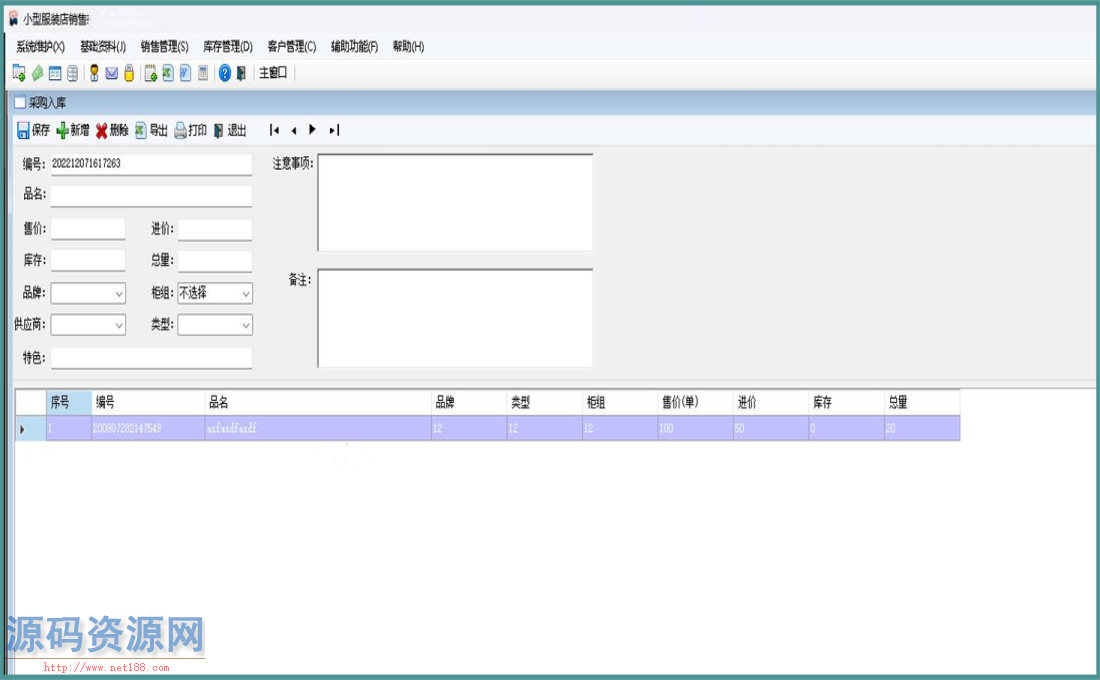Click the user person icon in toolbar

[x=94, y=73]
